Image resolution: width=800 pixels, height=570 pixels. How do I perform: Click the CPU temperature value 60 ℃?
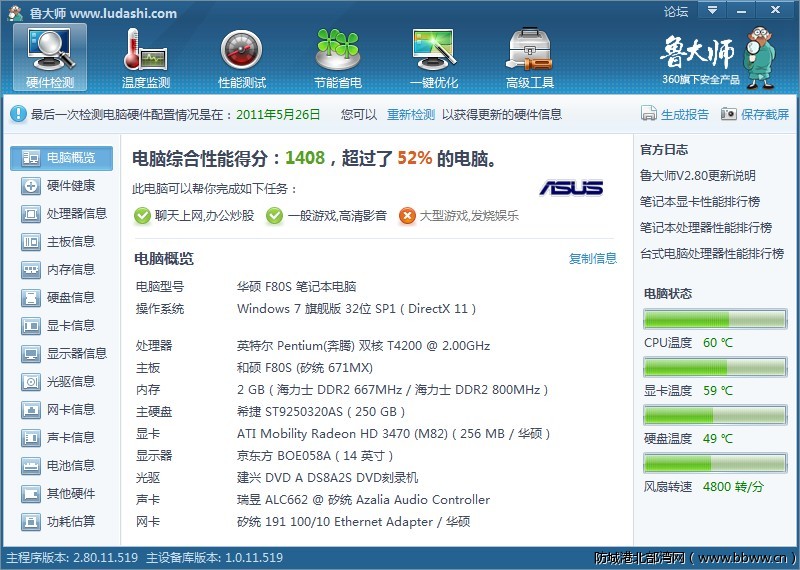[x=717, y=343]
